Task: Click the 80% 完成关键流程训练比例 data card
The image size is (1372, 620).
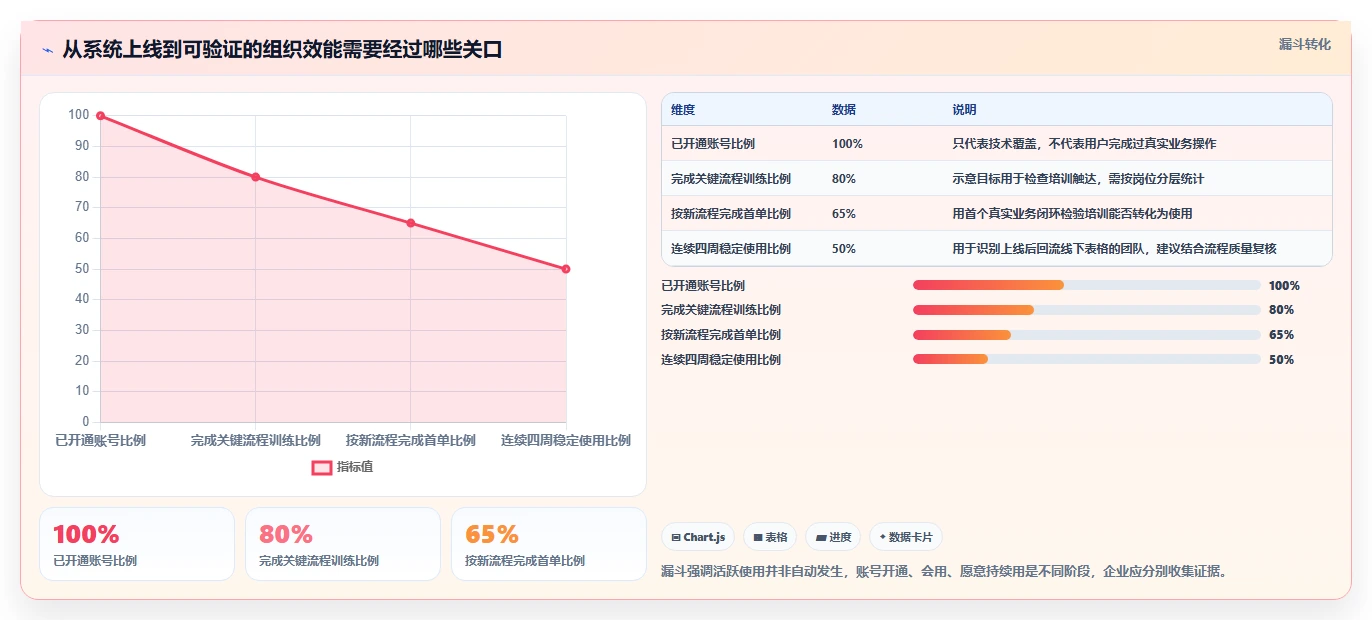Action: pyautogui.click(x=343, y=544)
